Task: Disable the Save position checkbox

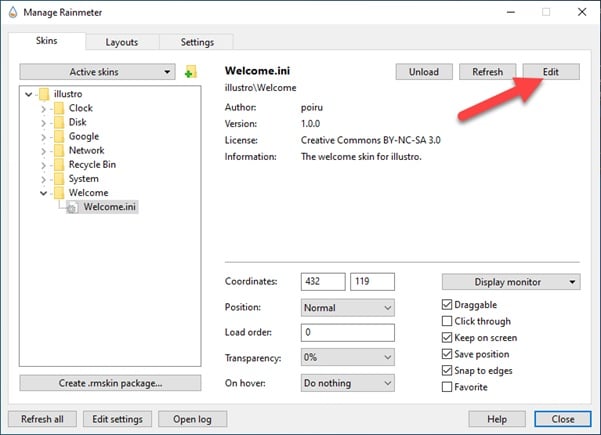Action: coord(447,354)
